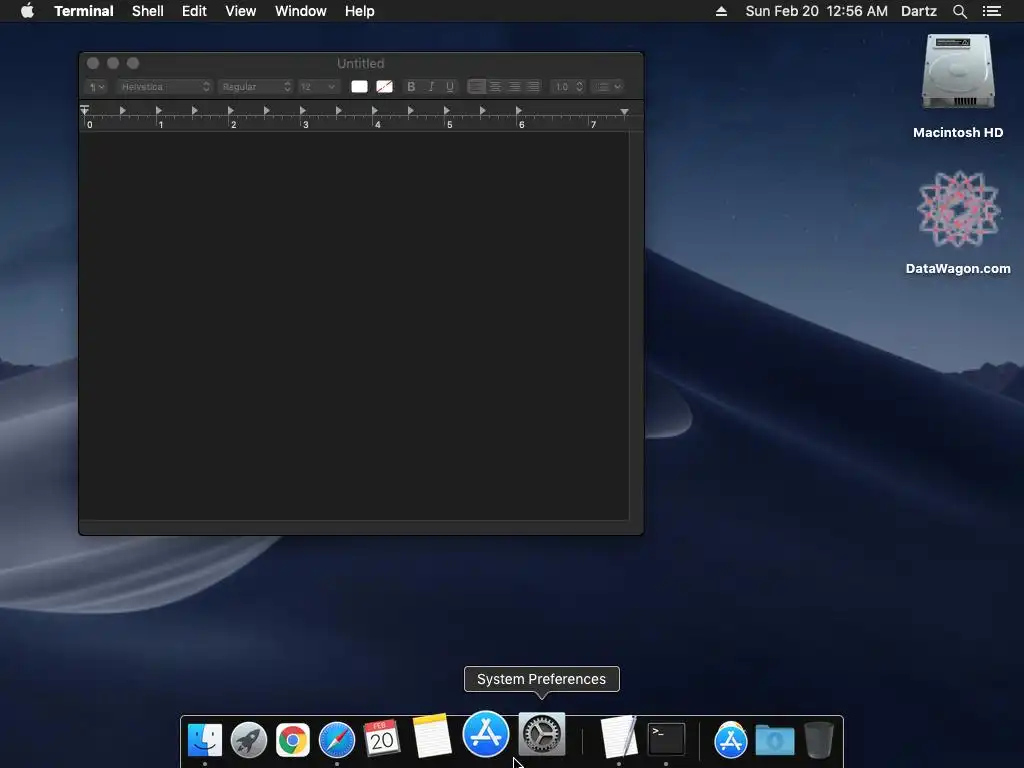1024x768 pixels.
Task: Open Safari compass icon in Dock
Action: point(336,740)
